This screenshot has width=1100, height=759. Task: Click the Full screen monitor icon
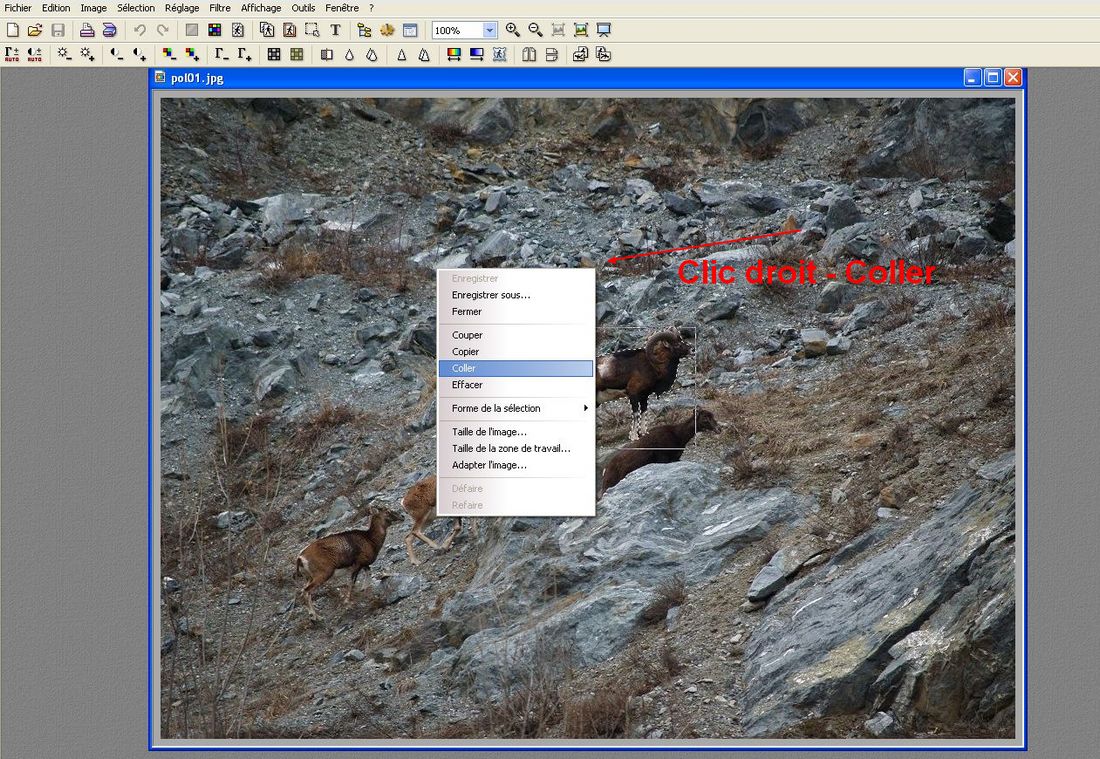(x=604, y=30)
